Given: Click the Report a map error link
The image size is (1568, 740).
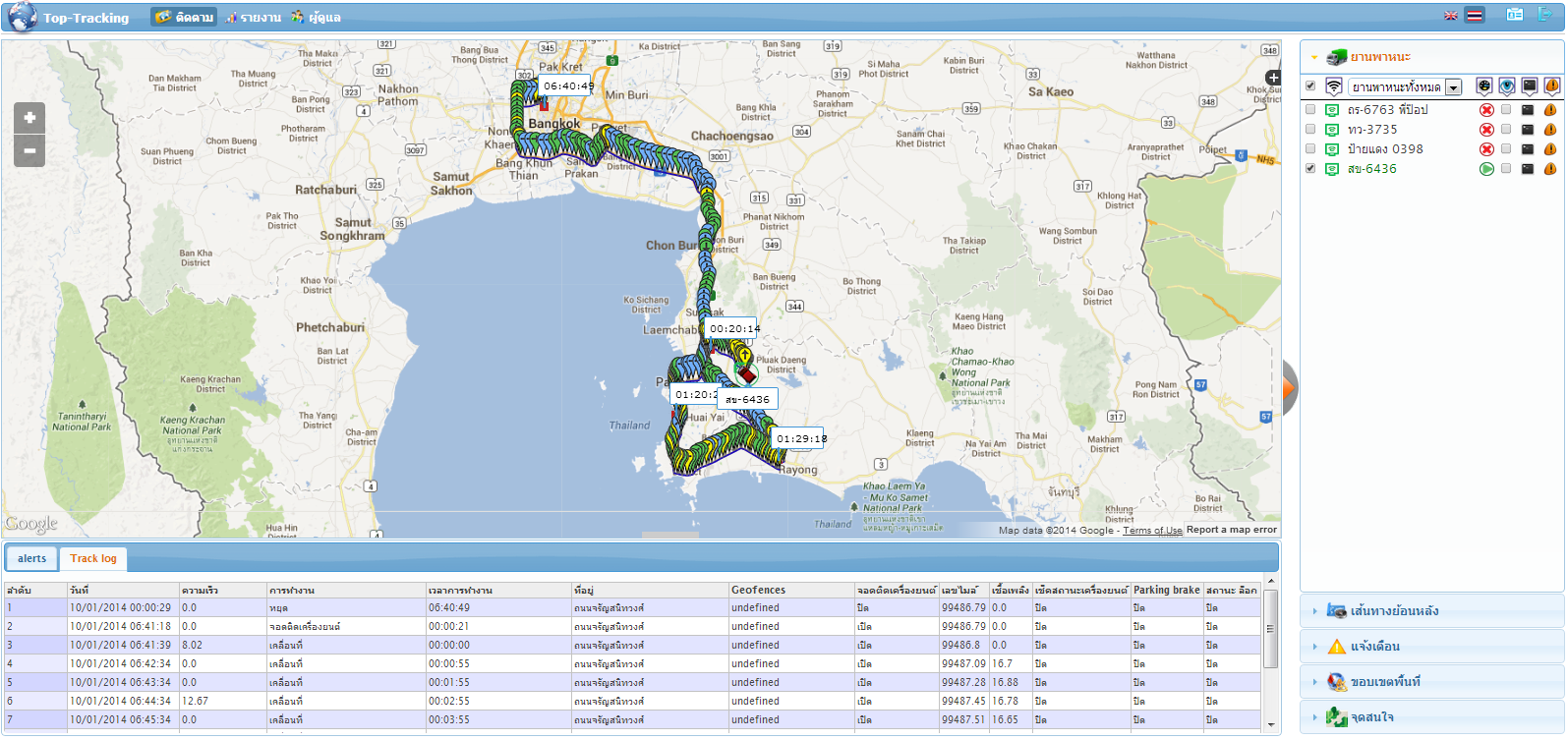Looking at the screenshot, I should [x=1231, y=530].
